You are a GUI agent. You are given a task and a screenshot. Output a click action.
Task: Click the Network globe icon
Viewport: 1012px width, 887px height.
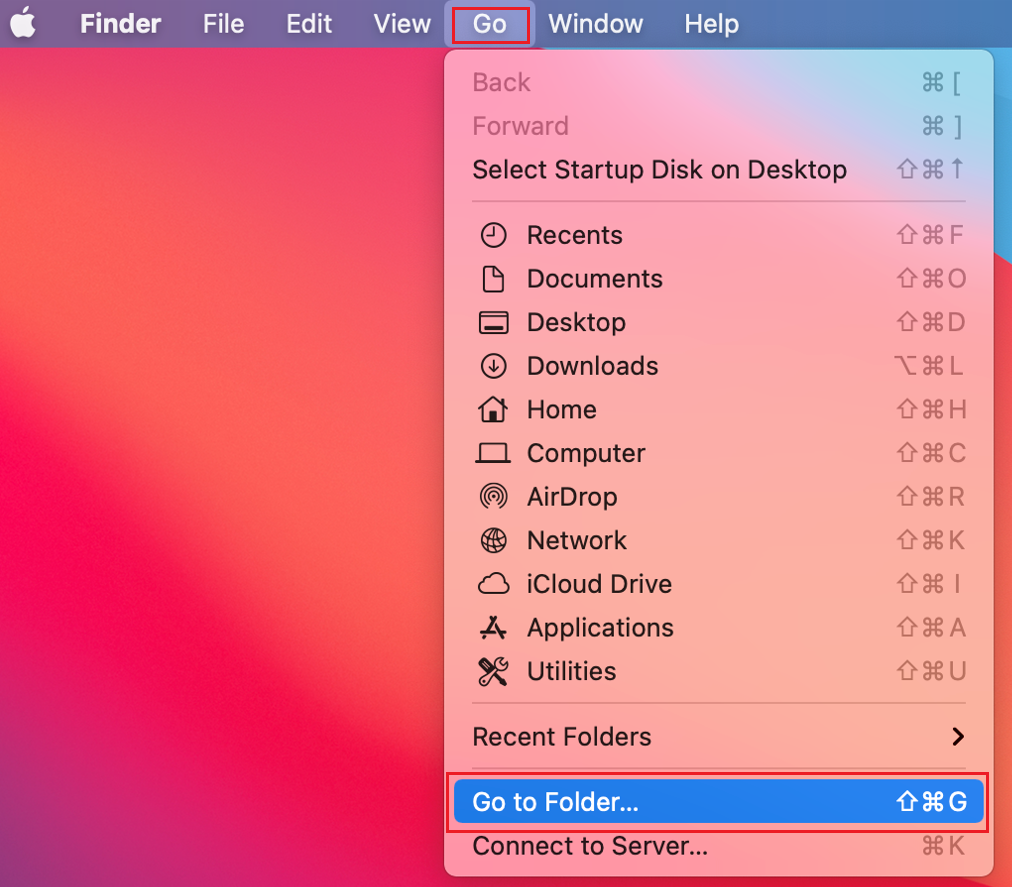493,541
